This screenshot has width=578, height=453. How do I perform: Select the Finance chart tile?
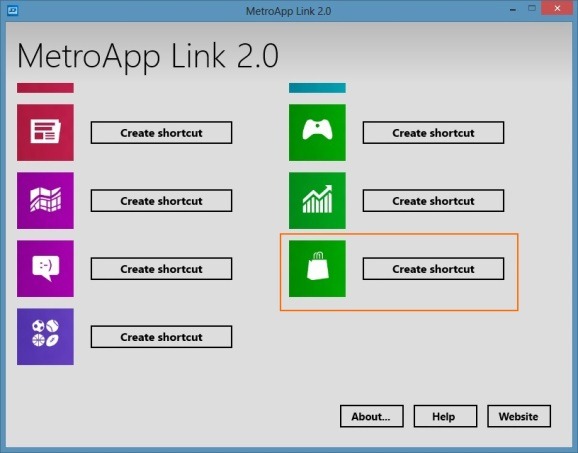[x=317, y=201]
